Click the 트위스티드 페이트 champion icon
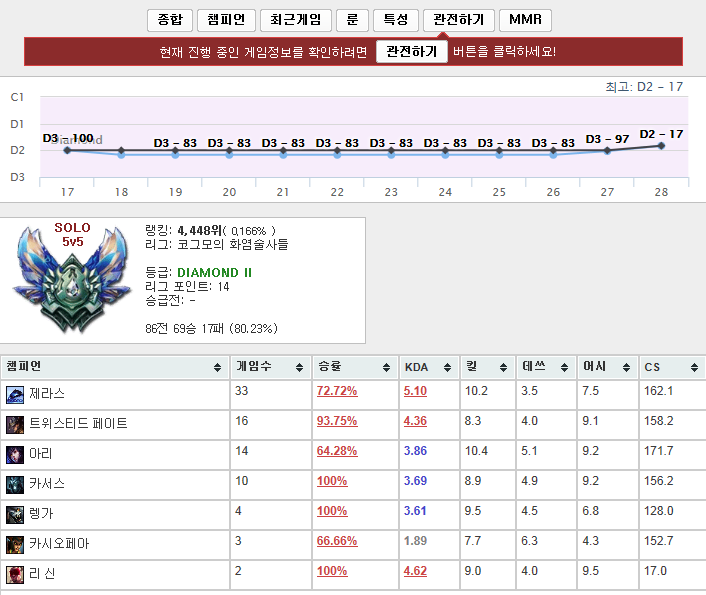Screen dimensions: 706x595 pyautogui.click(x=15, y=425)
